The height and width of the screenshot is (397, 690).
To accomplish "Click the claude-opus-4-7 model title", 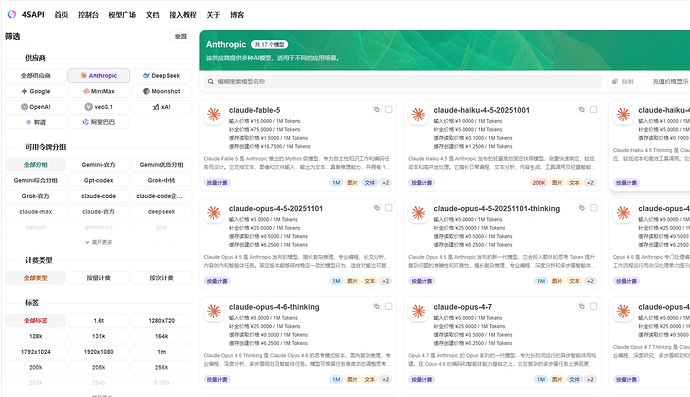I will click(462, 307).
